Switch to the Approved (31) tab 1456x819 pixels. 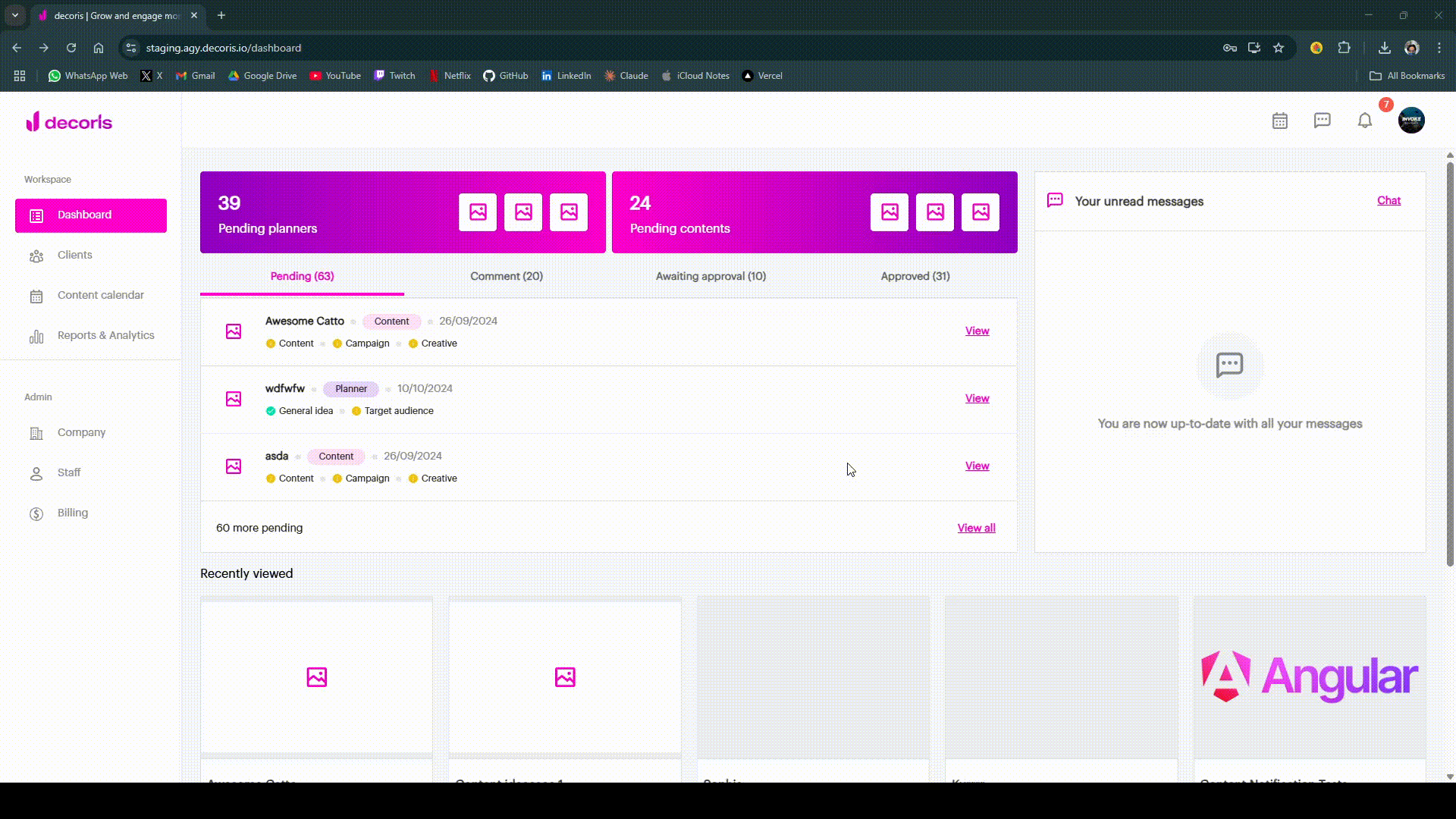coord(915,277)
